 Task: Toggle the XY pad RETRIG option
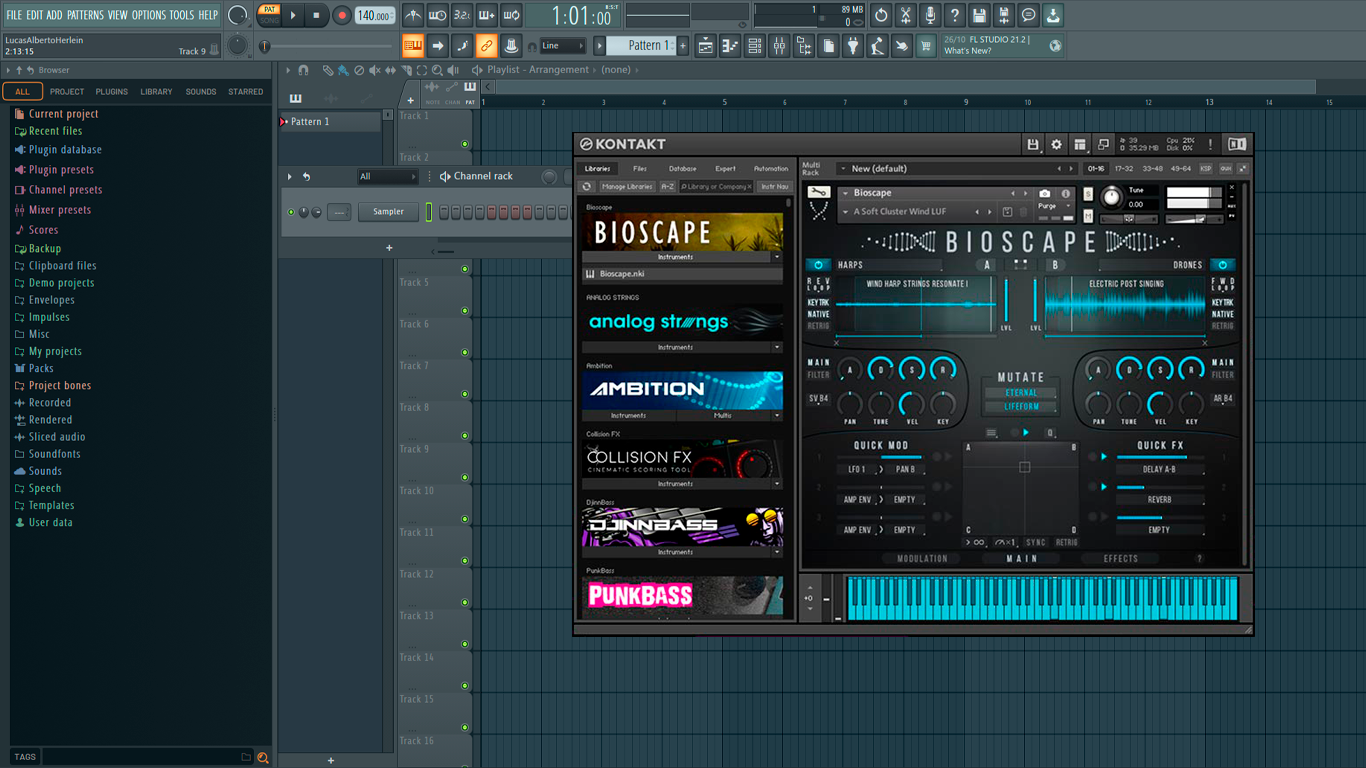pyautogui.click(x=1067, y=542)
